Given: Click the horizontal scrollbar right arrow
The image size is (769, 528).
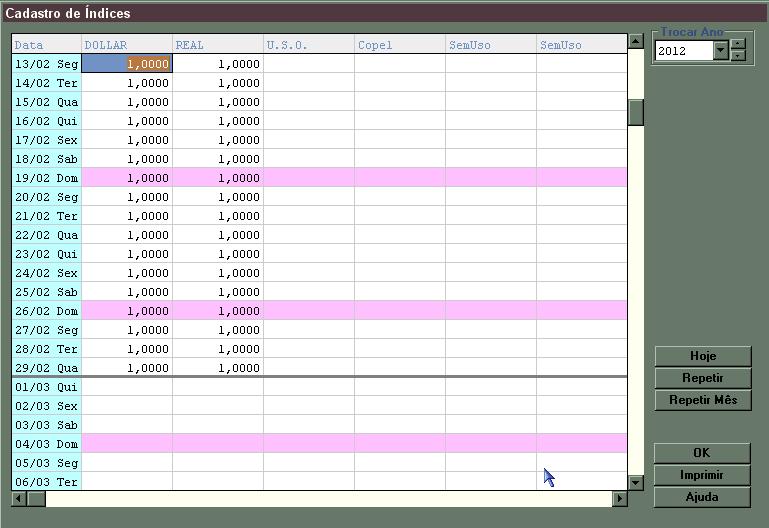Looking at the screenshot, I should 620,499.
